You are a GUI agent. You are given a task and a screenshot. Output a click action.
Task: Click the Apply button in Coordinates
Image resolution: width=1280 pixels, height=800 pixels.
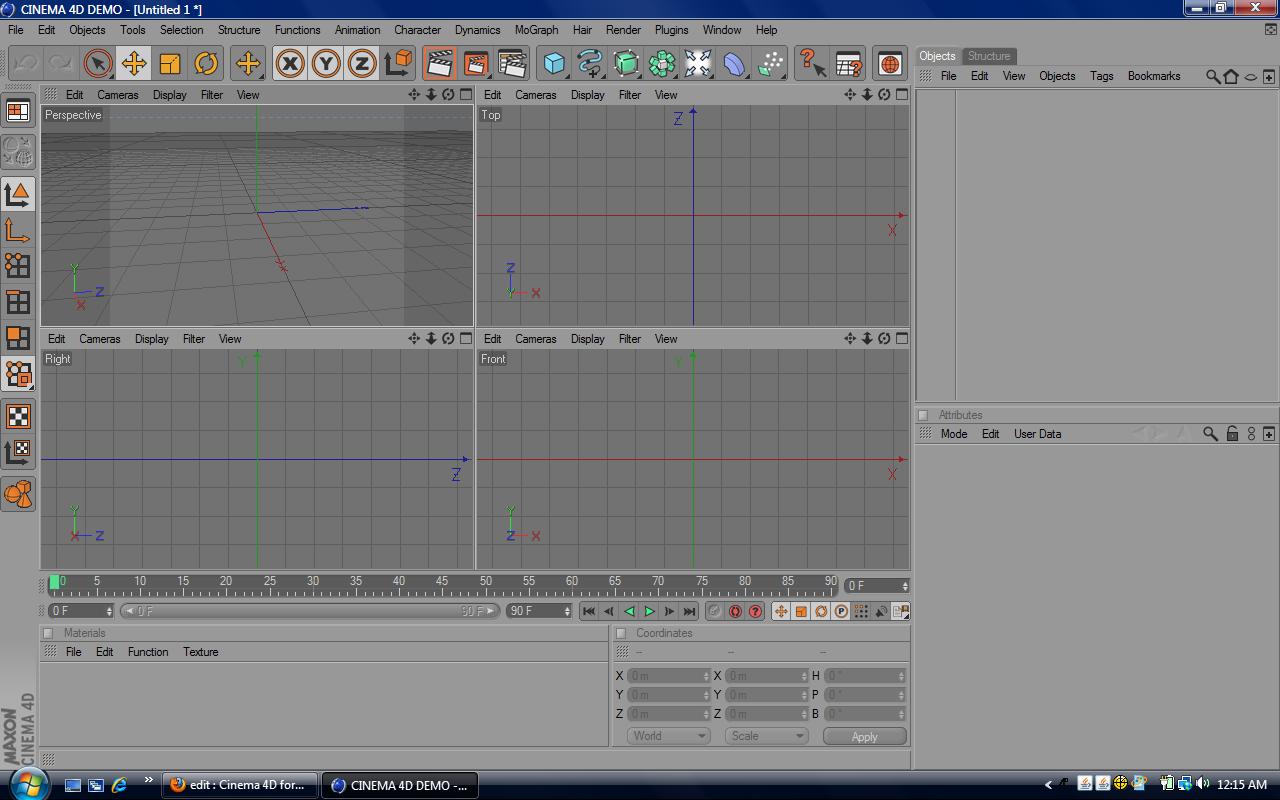coord(864,736)
